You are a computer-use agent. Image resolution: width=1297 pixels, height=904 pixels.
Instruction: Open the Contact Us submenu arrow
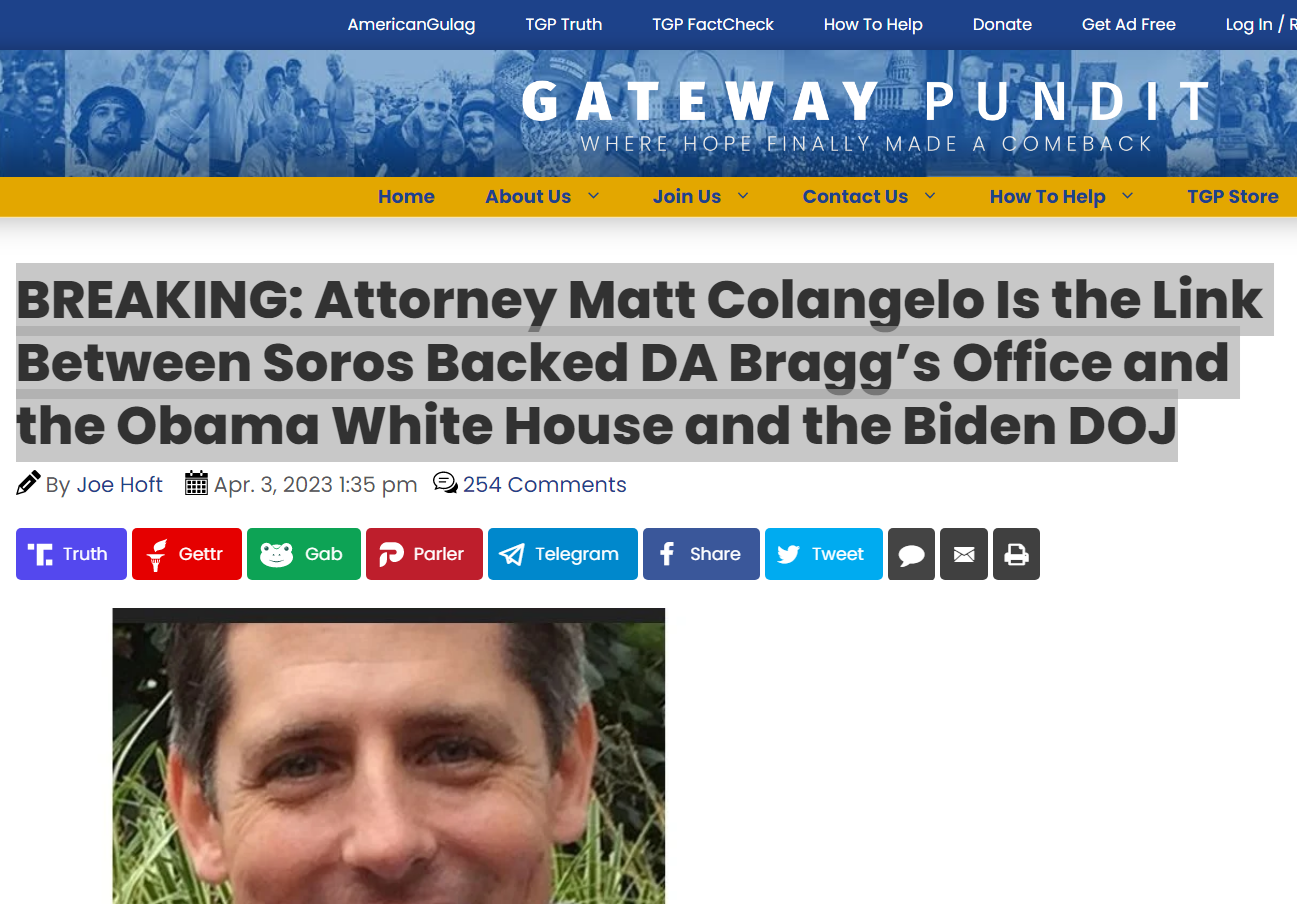(x=930, y=196)
